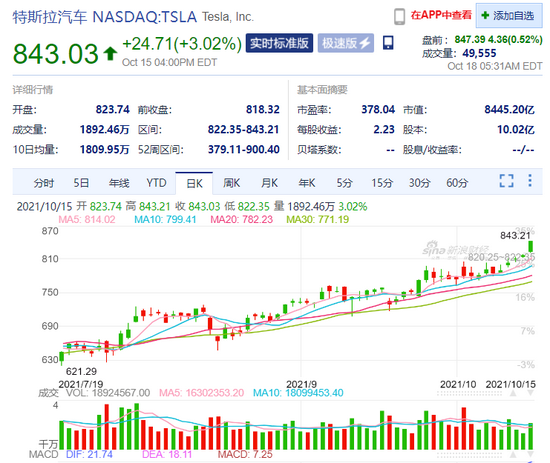Click the volume MA10: 18099453.40 label
Image resolution: width=550 pixels, height=463 pixels.
pyautogui.click(x=298, y=393)
